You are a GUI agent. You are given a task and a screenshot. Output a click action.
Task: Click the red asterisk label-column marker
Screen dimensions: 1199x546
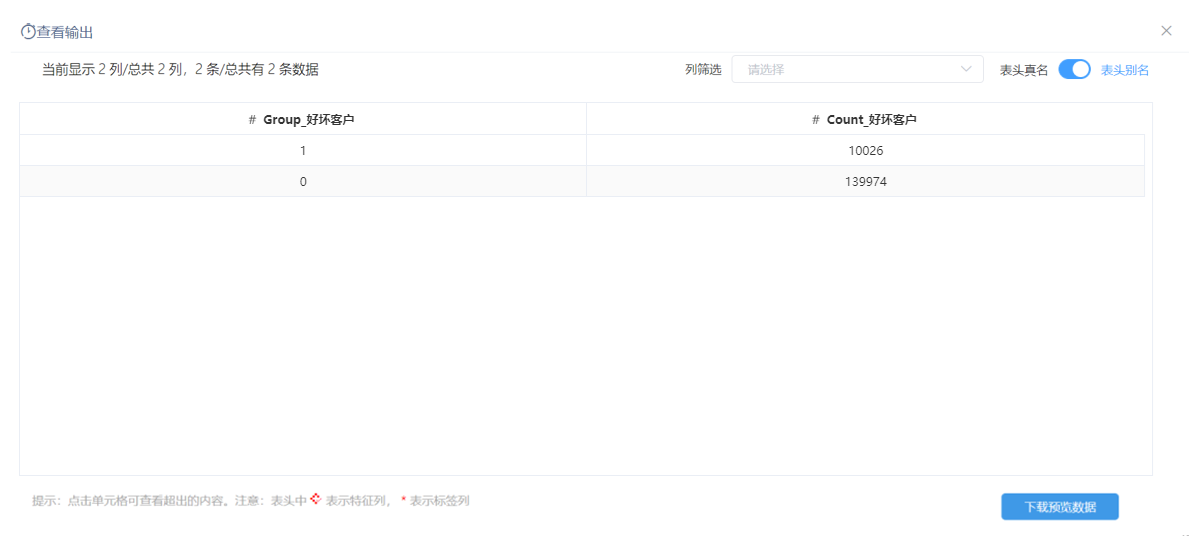click(403, 502)
